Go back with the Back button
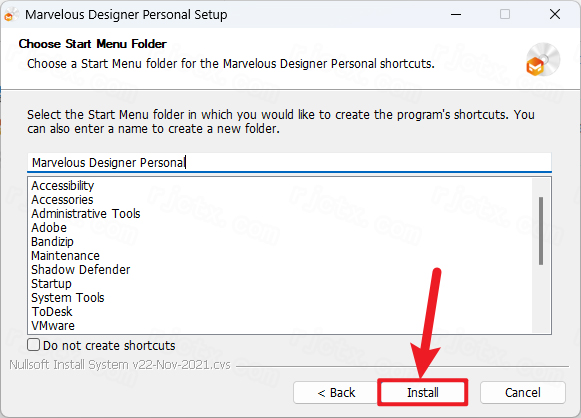 336,392
